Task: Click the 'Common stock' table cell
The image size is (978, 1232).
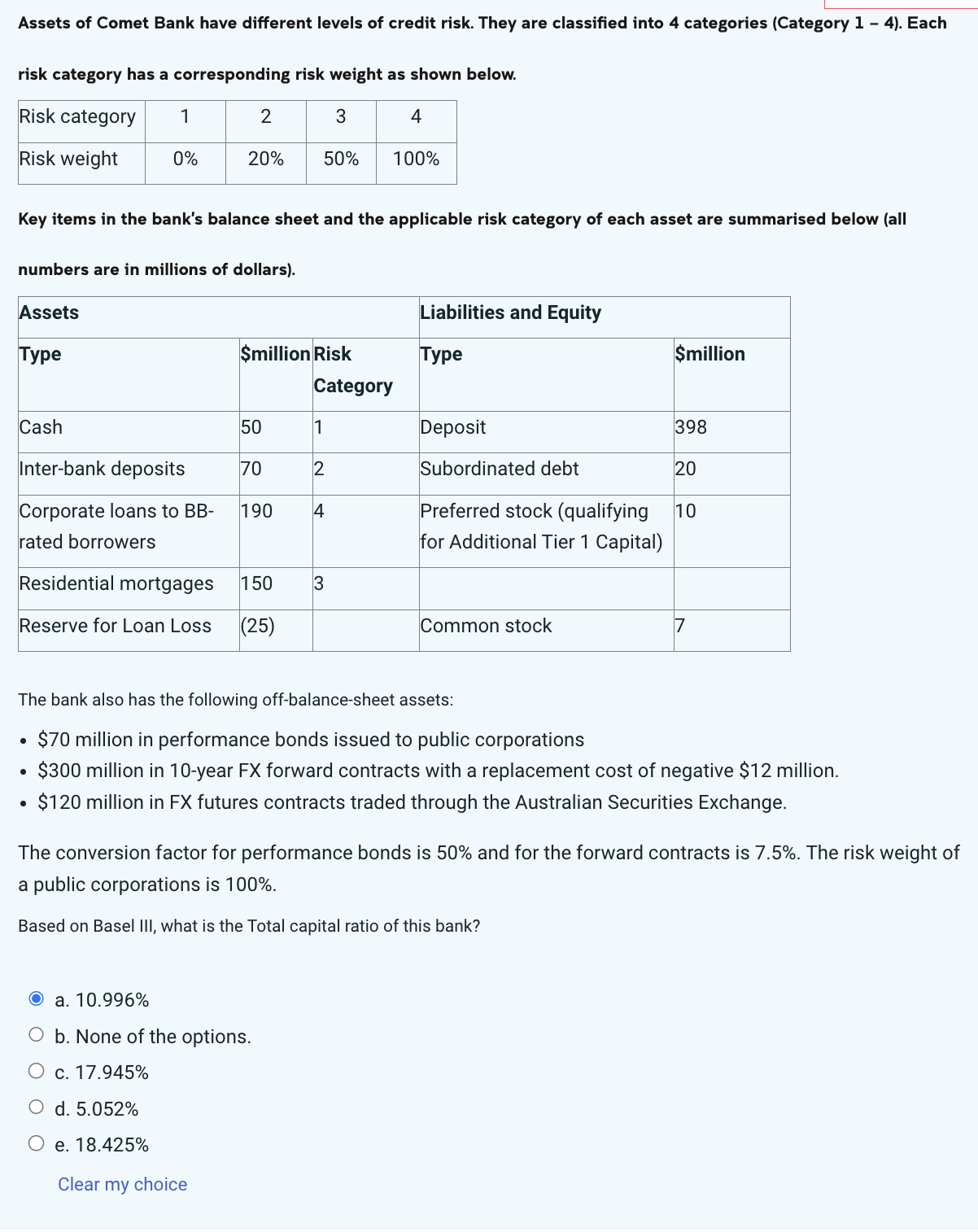Action: pos(547,631)
